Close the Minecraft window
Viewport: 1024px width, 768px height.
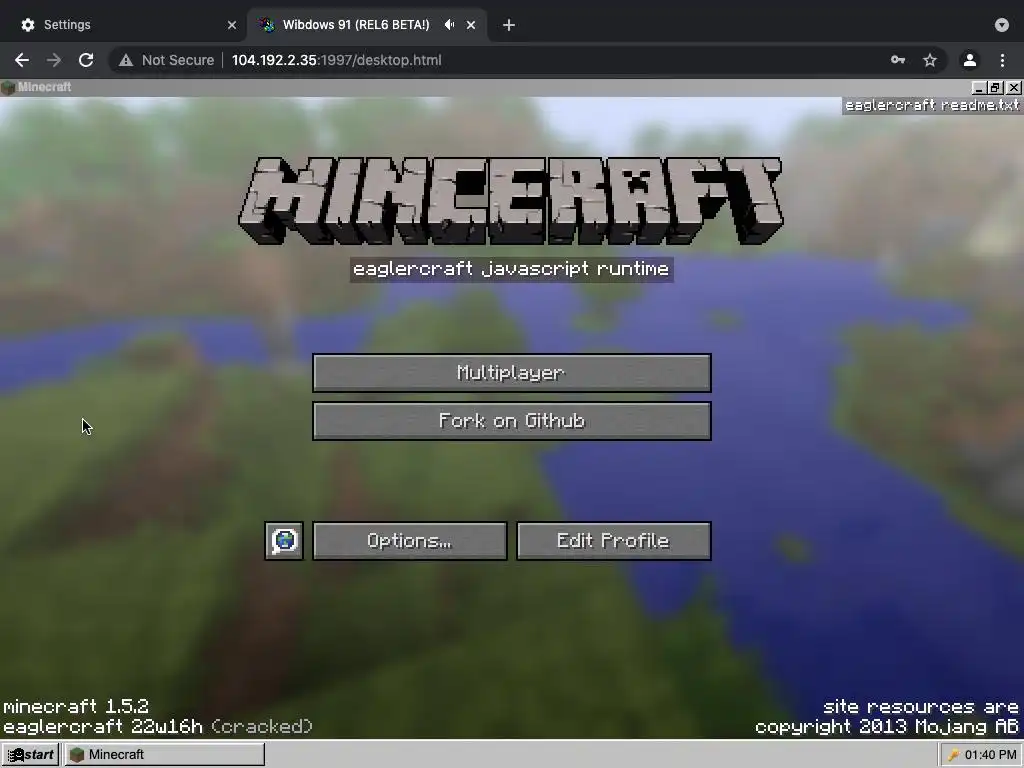(1014, 87)
